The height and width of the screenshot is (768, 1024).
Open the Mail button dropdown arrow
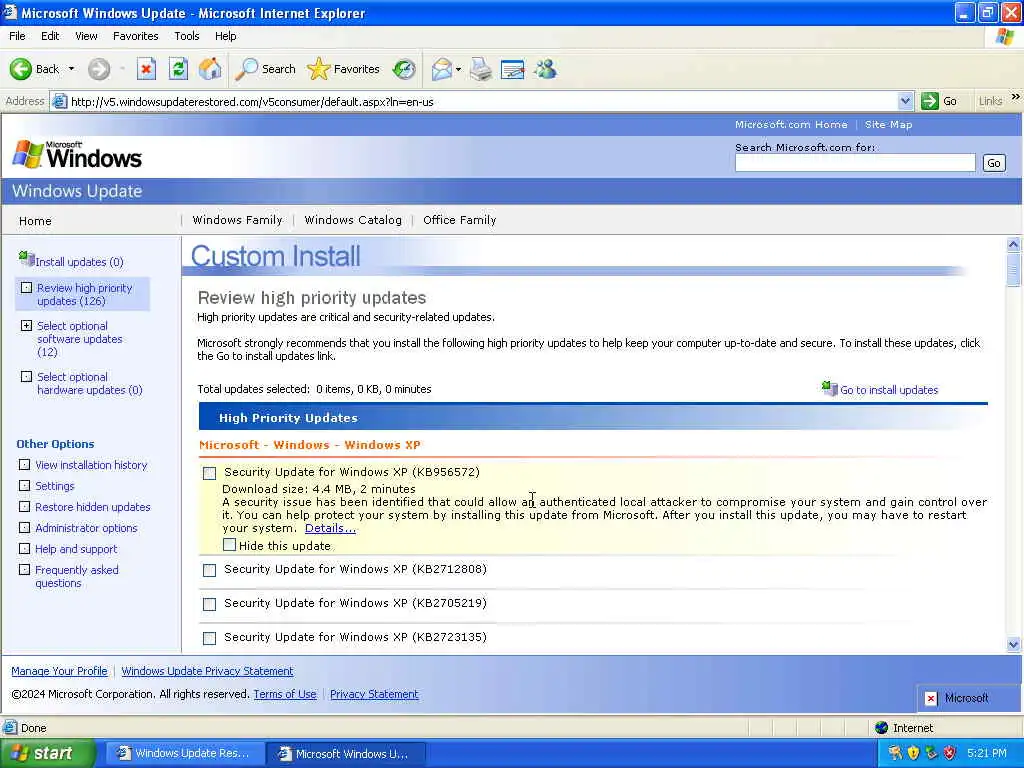(458, 69)
